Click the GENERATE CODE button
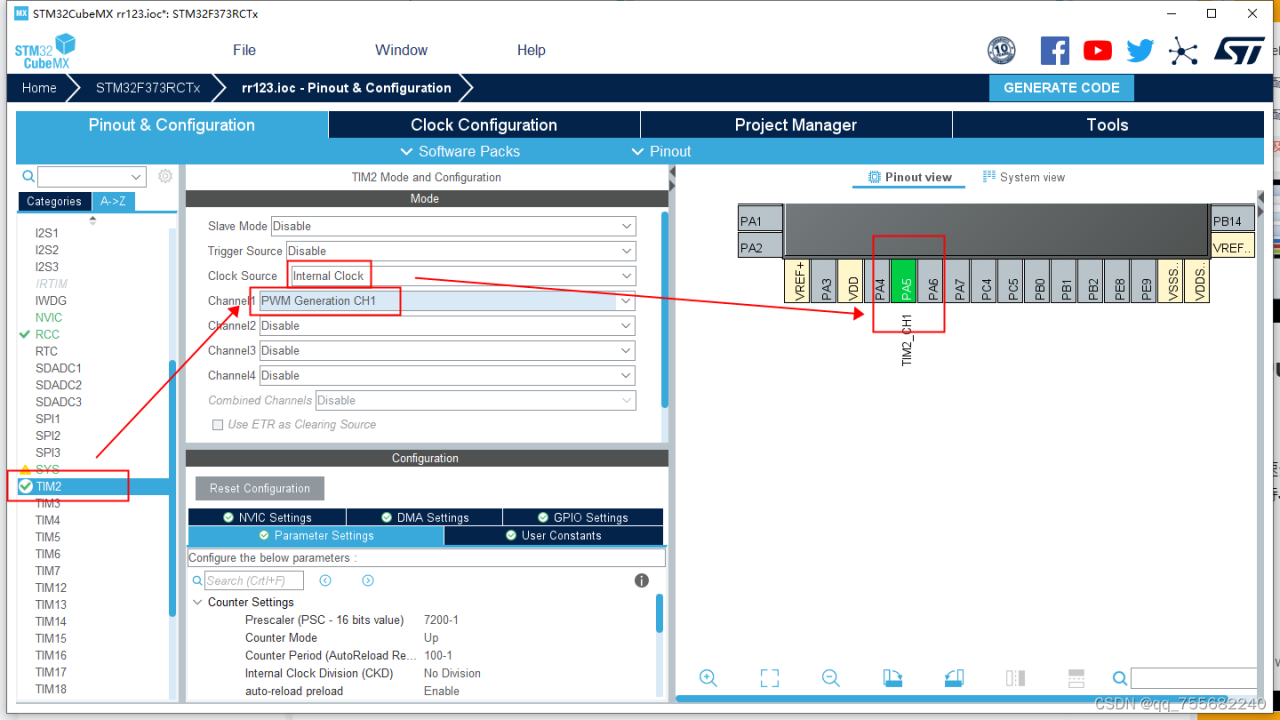The image size is (1280, 720). [1062, 88]
